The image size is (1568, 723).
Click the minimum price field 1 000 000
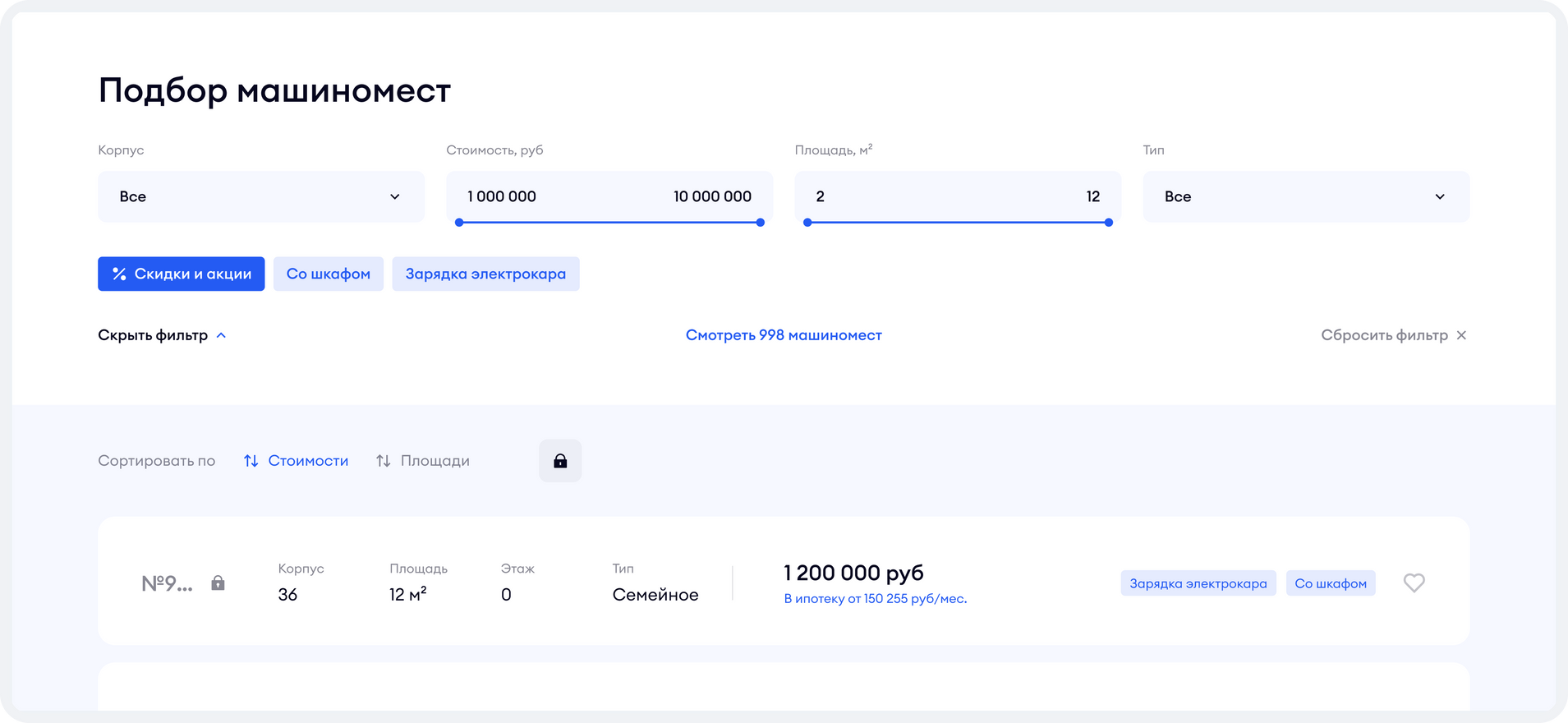[502, 196]
